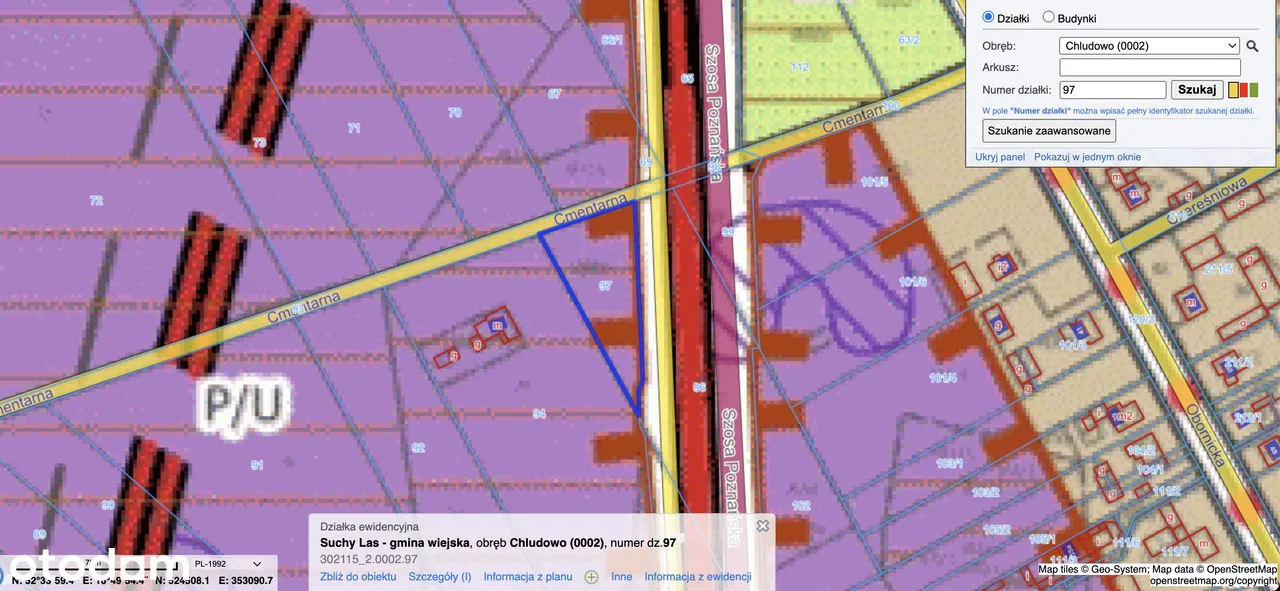This screenshot has width=1280, height=591.
Task: Select the Działki radio button
Action: coord(989,17)
